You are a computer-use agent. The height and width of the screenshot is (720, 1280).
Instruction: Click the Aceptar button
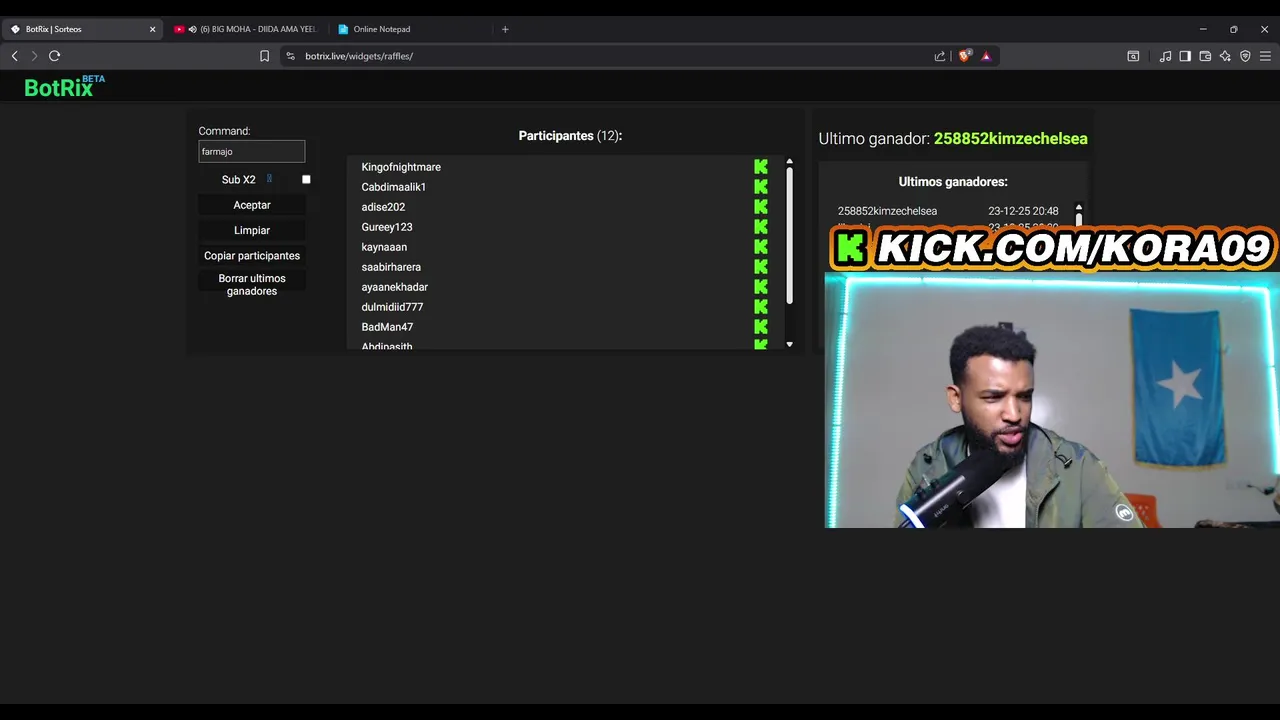pos(252,205)
